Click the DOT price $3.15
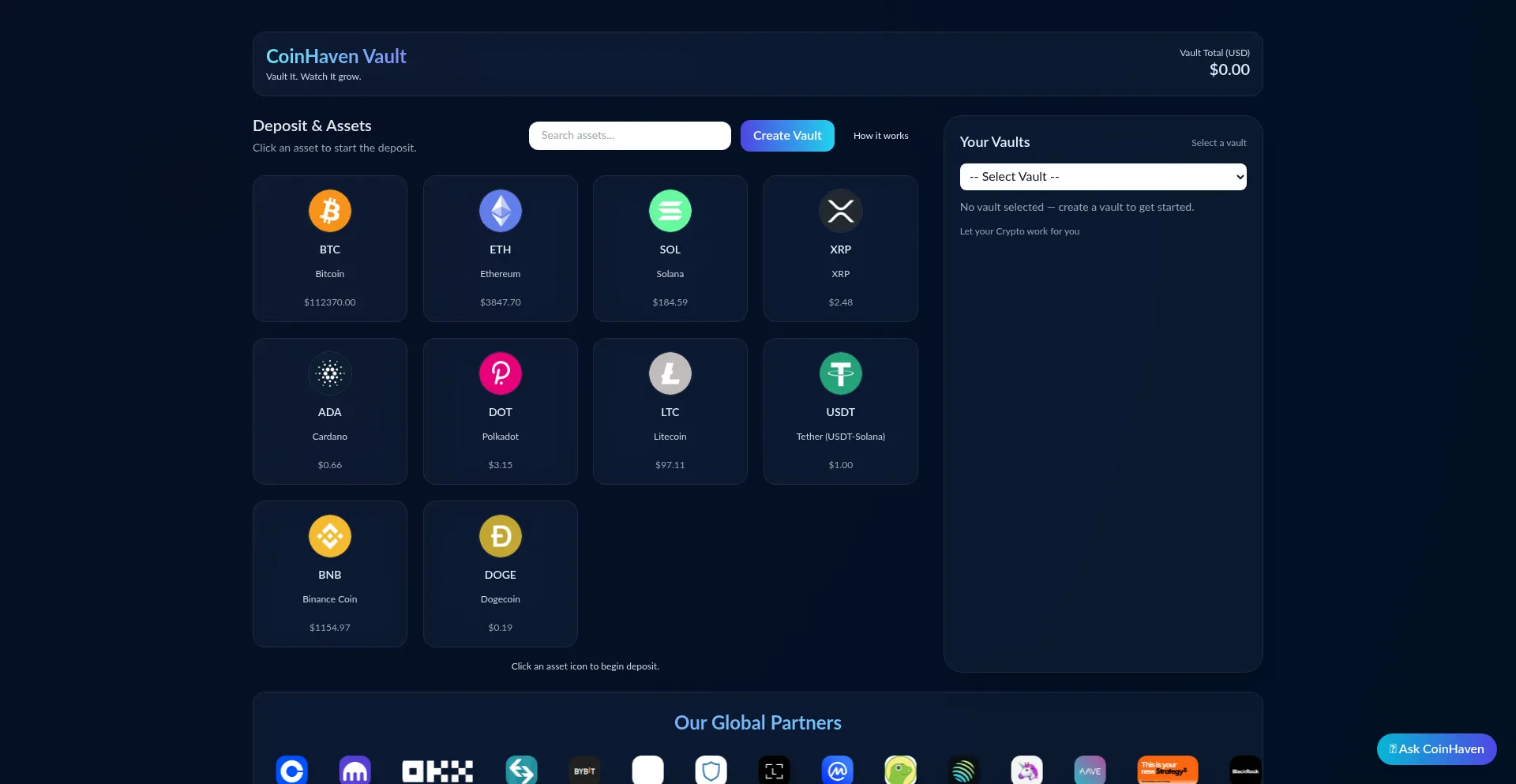The image size is (1516, 784). 501,465
